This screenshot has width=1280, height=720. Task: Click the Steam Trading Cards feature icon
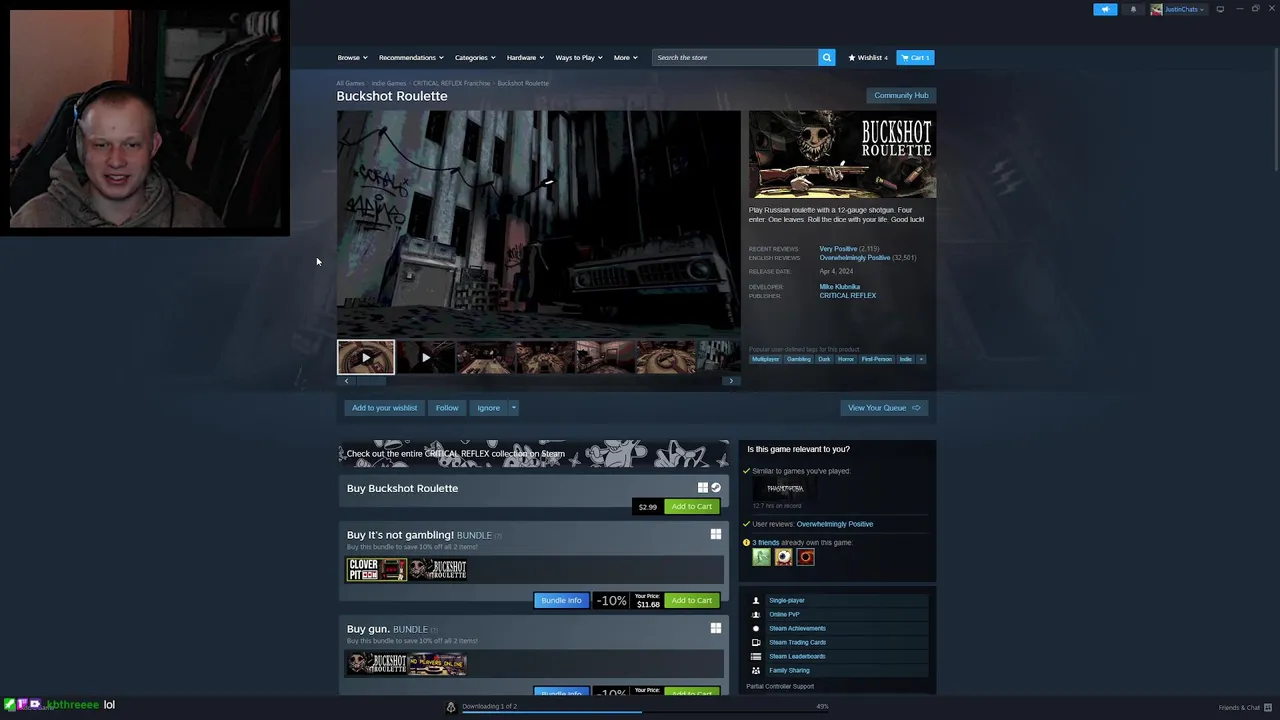[755, 642]
